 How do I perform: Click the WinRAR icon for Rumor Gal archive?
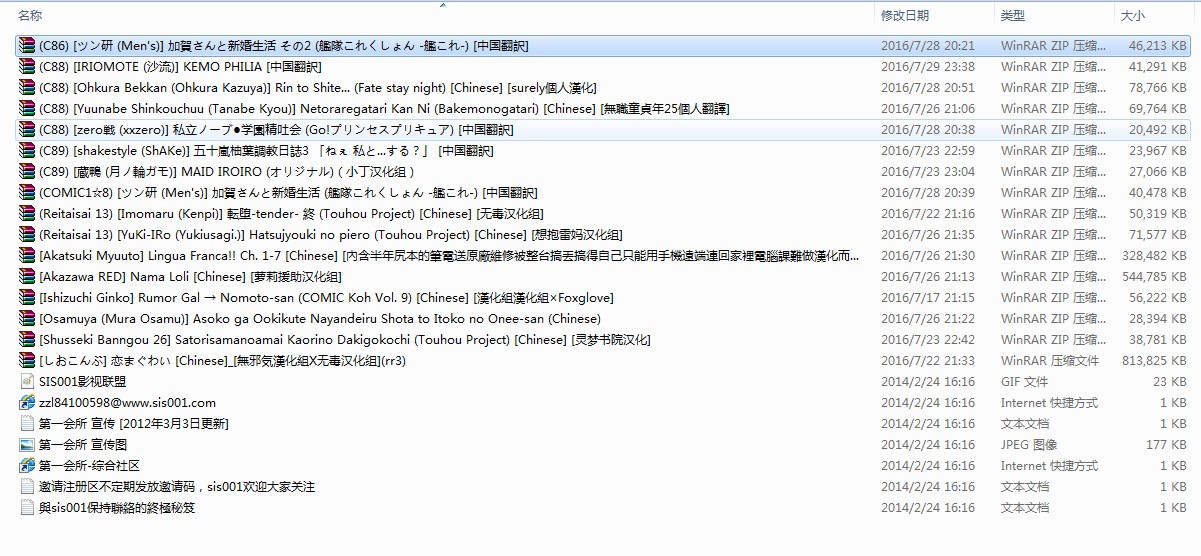click(27, 298)
